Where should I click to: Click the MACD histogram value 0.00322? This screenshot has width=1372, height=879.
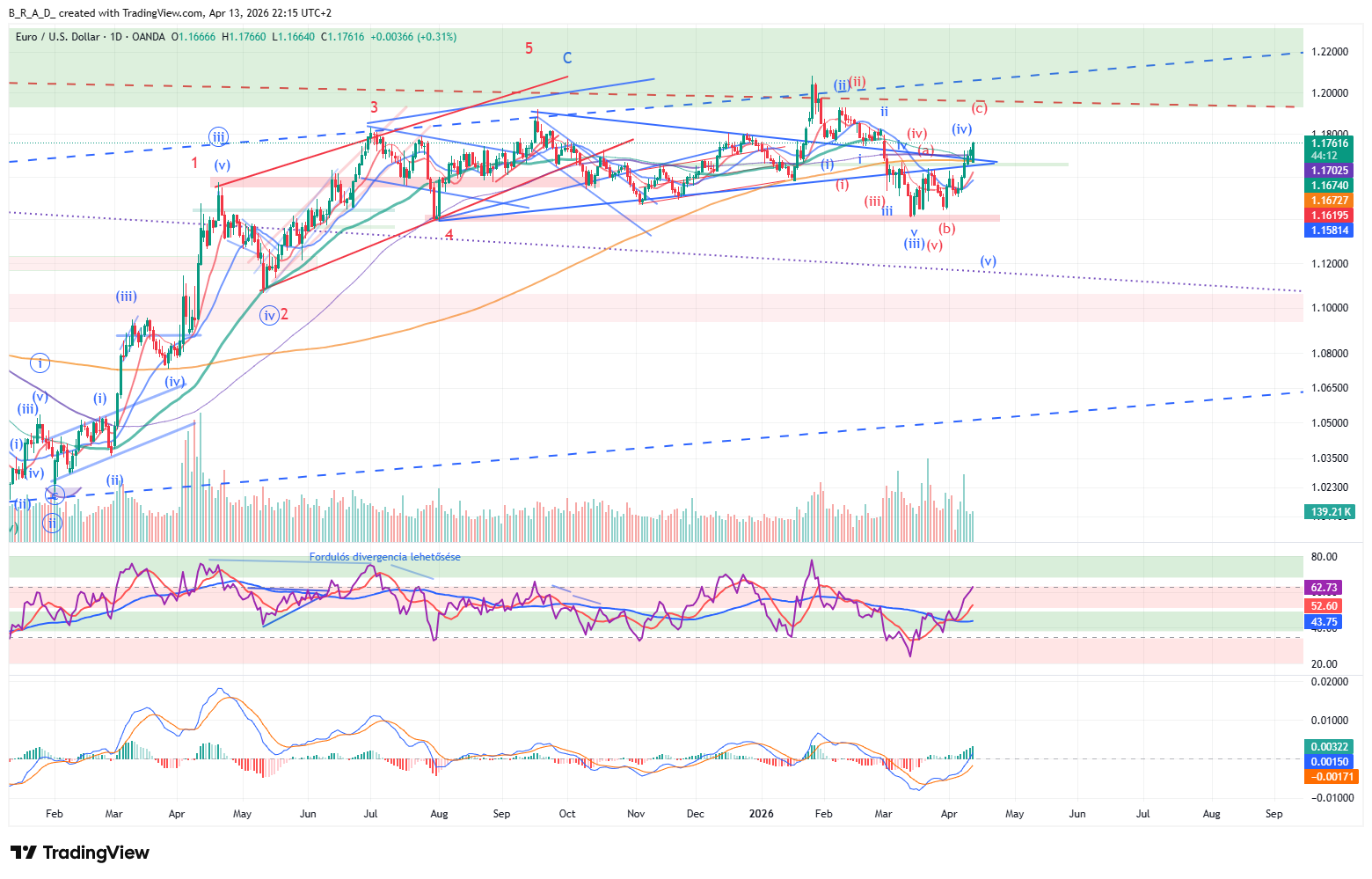coord(1329,747)
